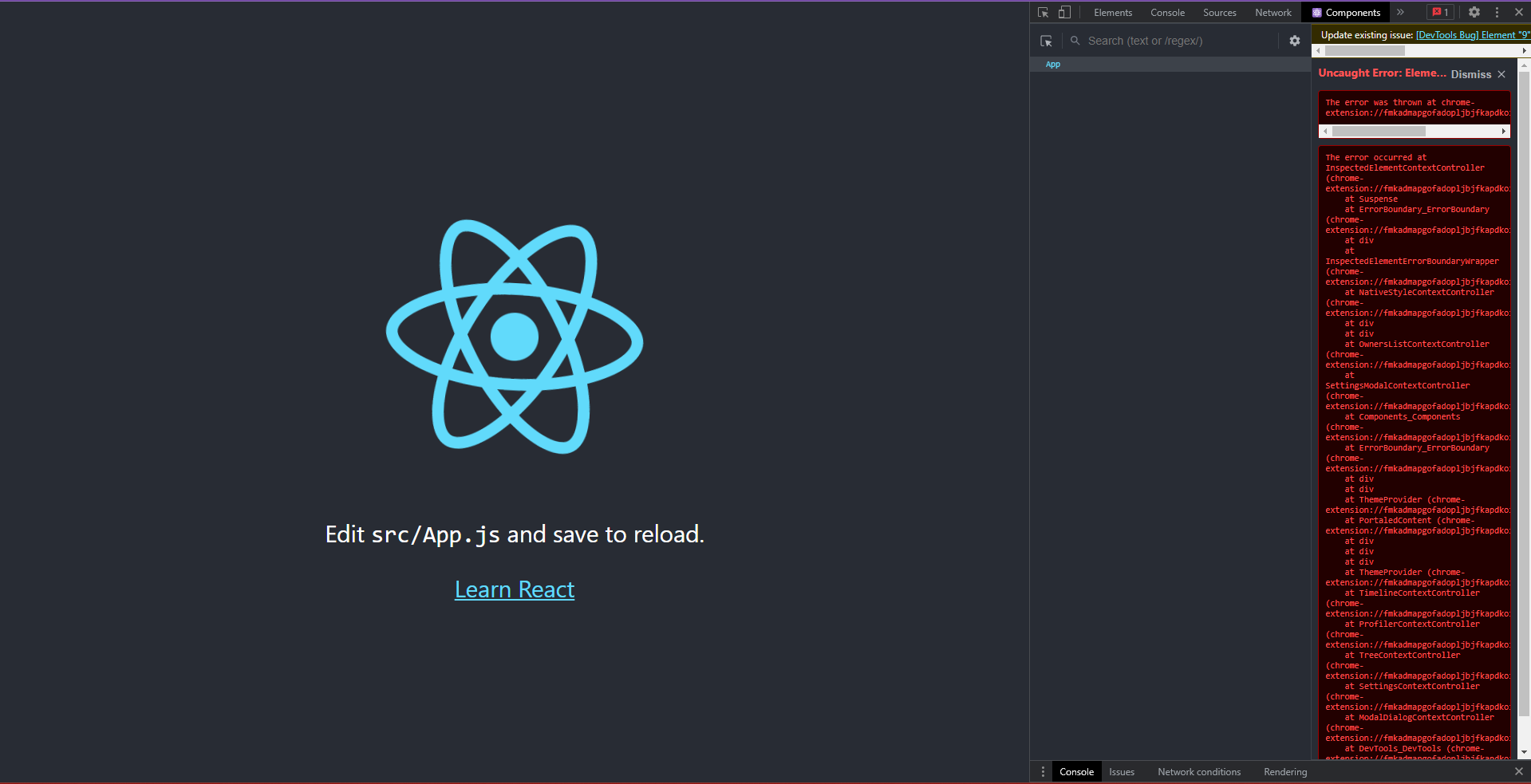Click scrollbar beneath thrown error box
Screen dimensions: 1531x784
tap(1379, 131)
